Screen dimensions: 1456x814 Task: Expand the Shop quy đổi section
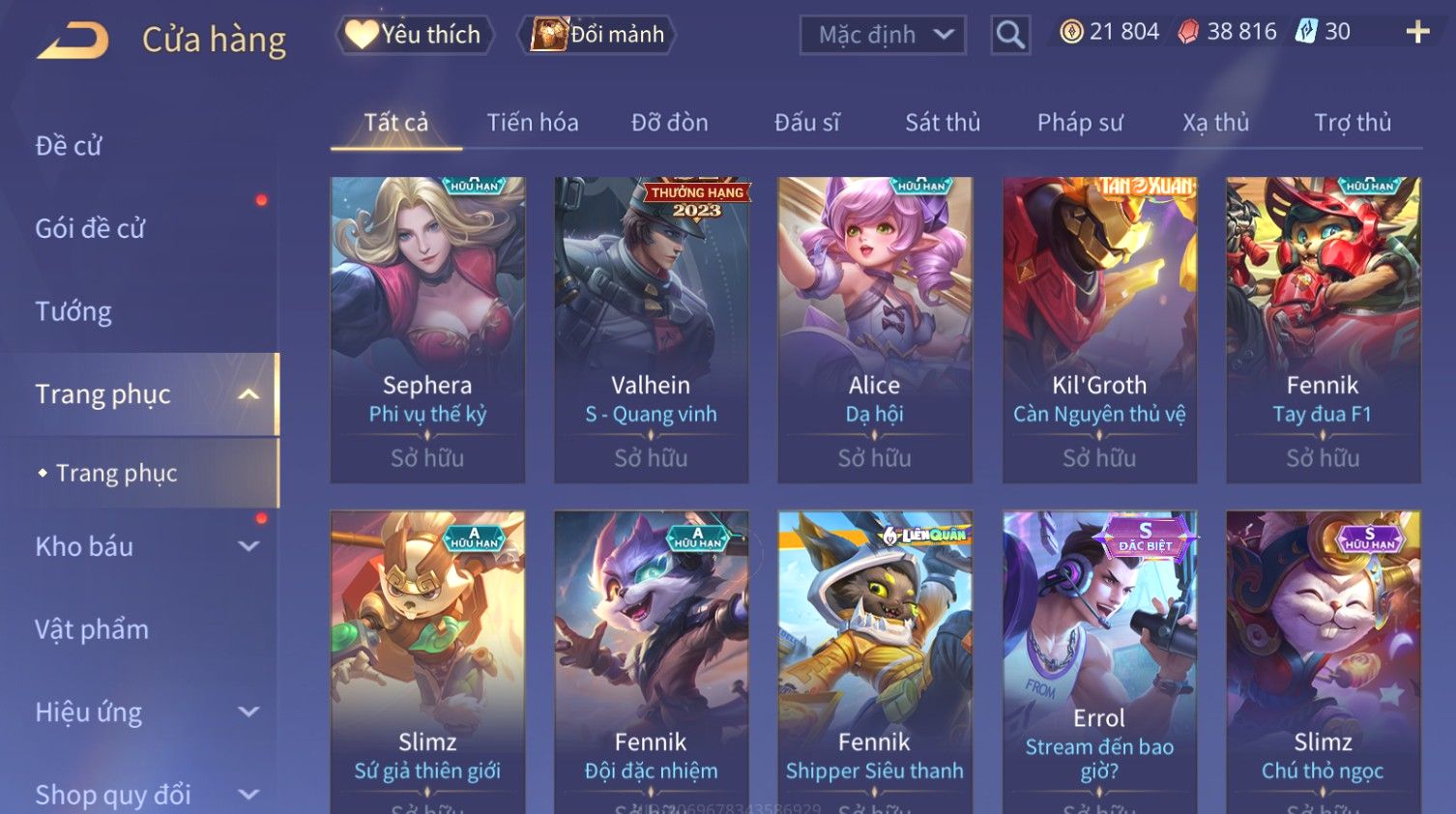tap(248, 795)
